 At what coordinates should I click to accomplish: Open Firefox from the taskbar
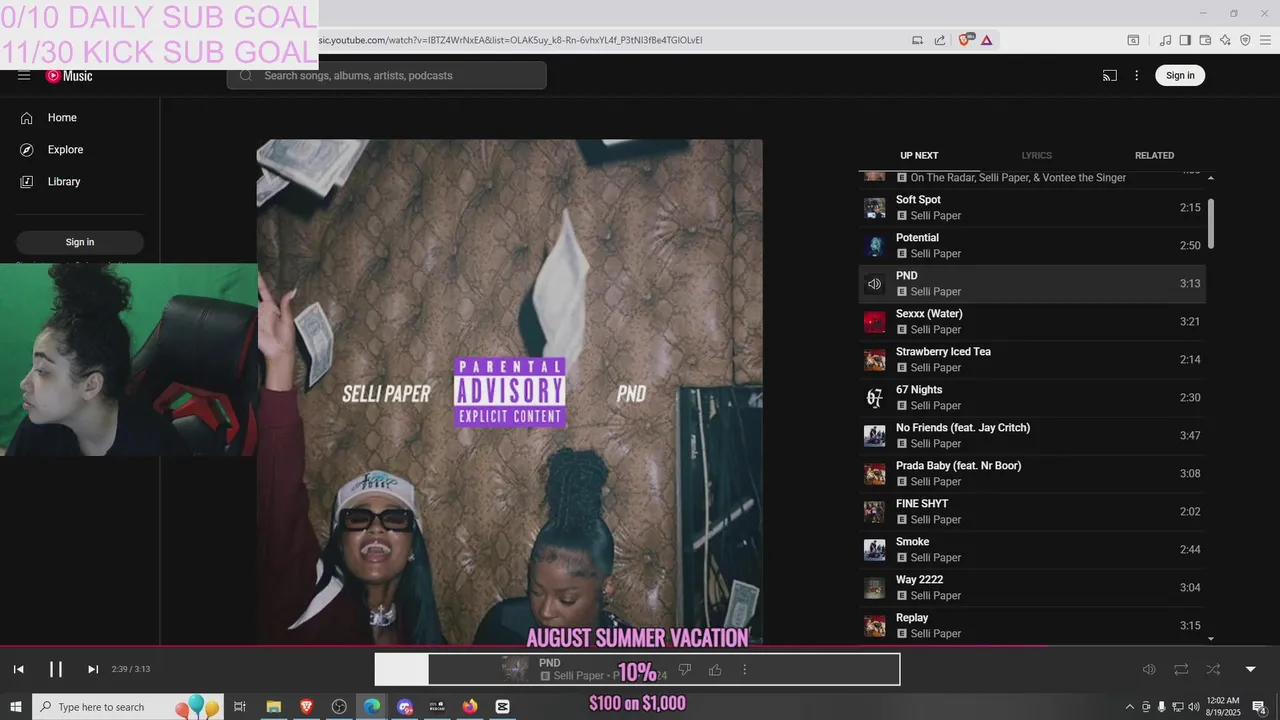click(470, 707)
